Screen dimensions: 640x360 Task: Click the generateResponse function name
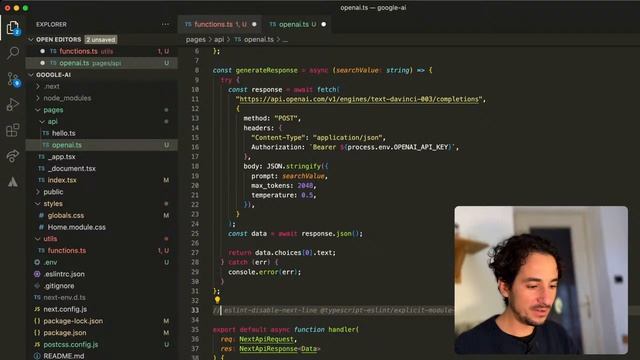[x=267, y=70]
